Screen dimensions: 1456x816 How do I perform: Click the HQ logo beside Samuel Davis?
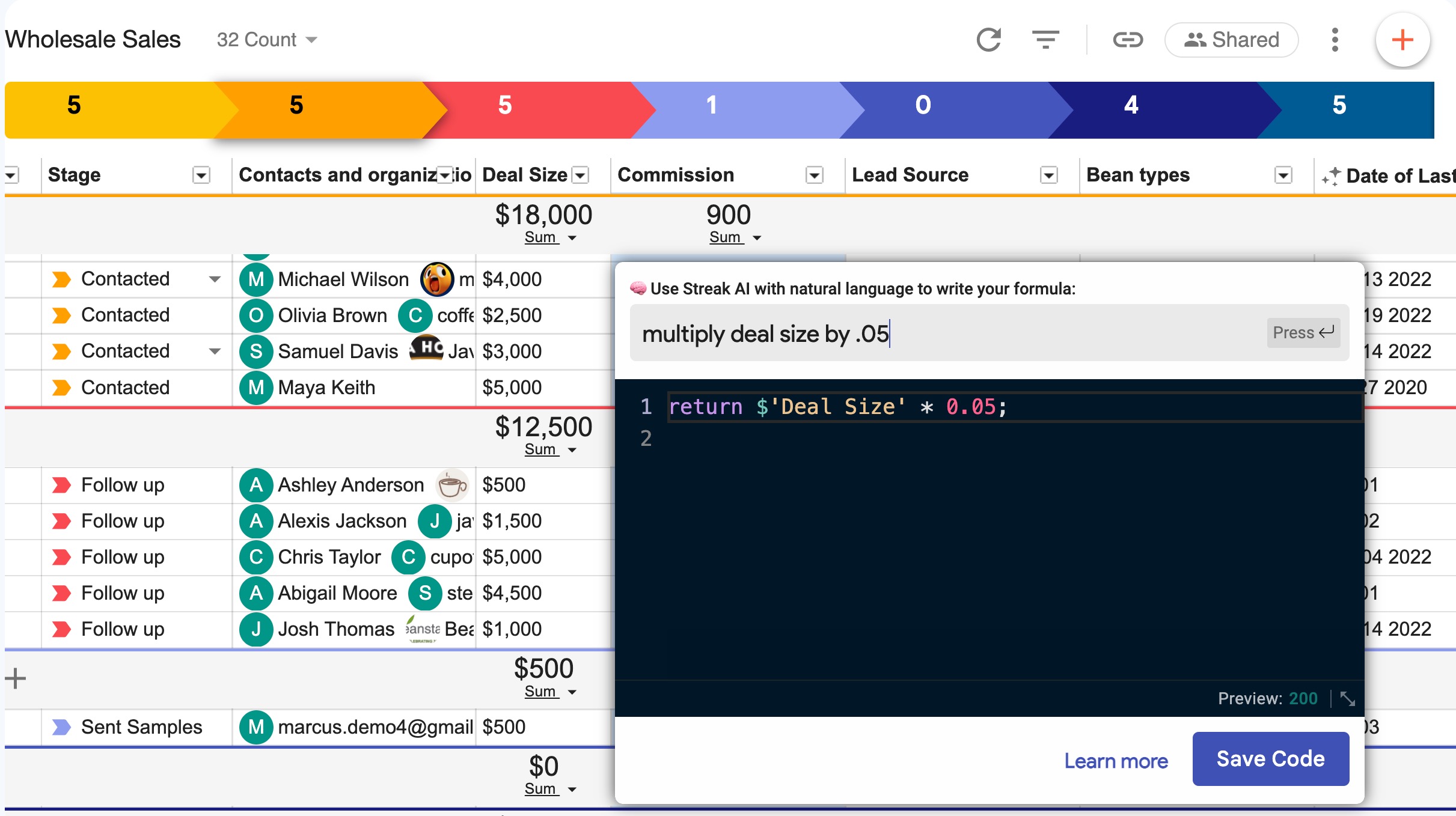427,348
